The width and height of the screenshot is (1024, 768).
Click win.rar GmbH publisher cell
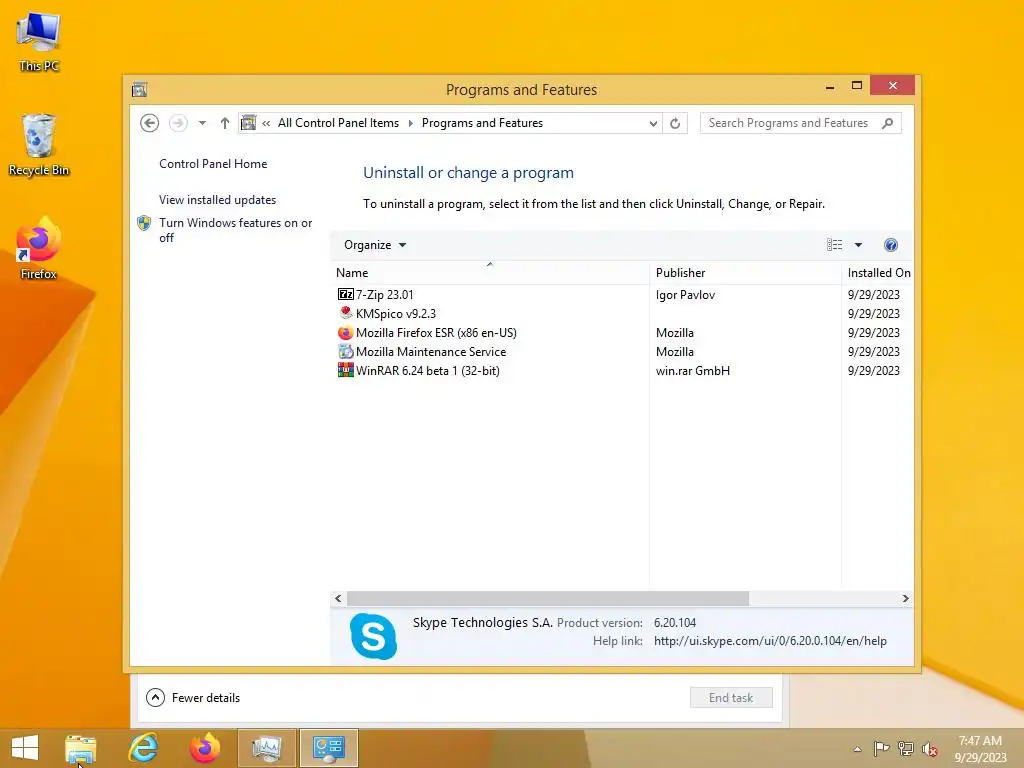pyautogui.click(x=692, y=370)
